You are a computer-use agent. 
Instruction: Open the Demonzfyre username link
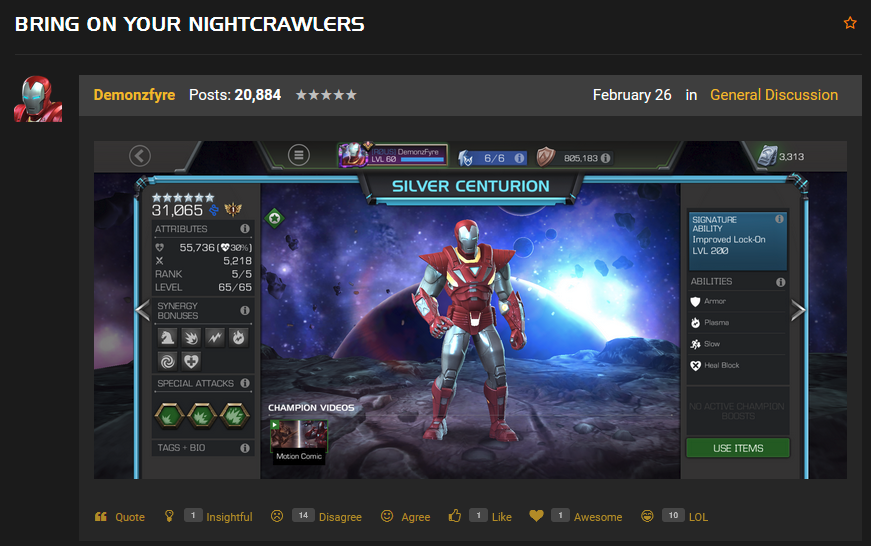click(134, 95)
